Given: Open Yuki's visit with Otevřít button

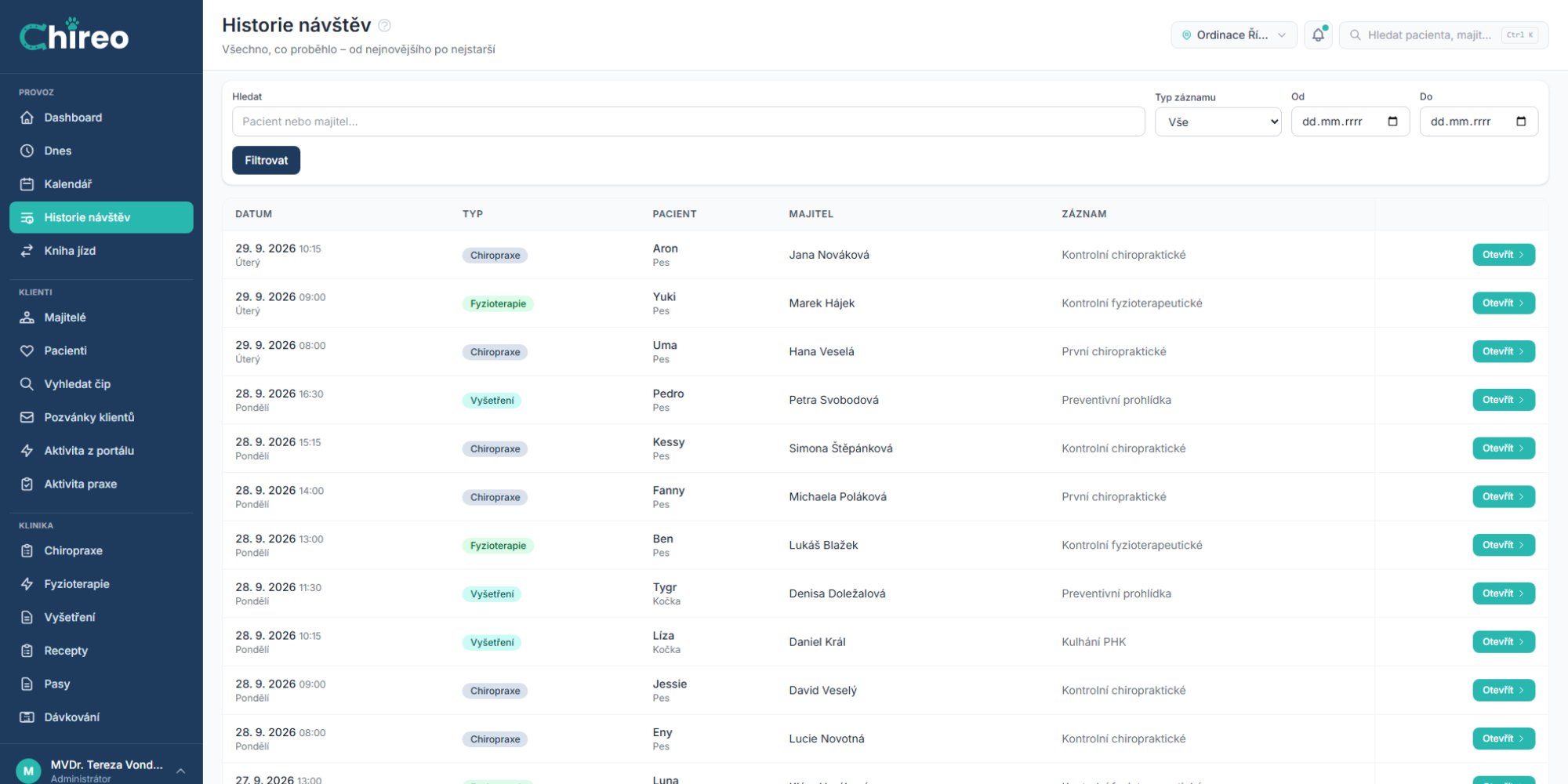Looking at the screenshot, I should (1503, 303).
